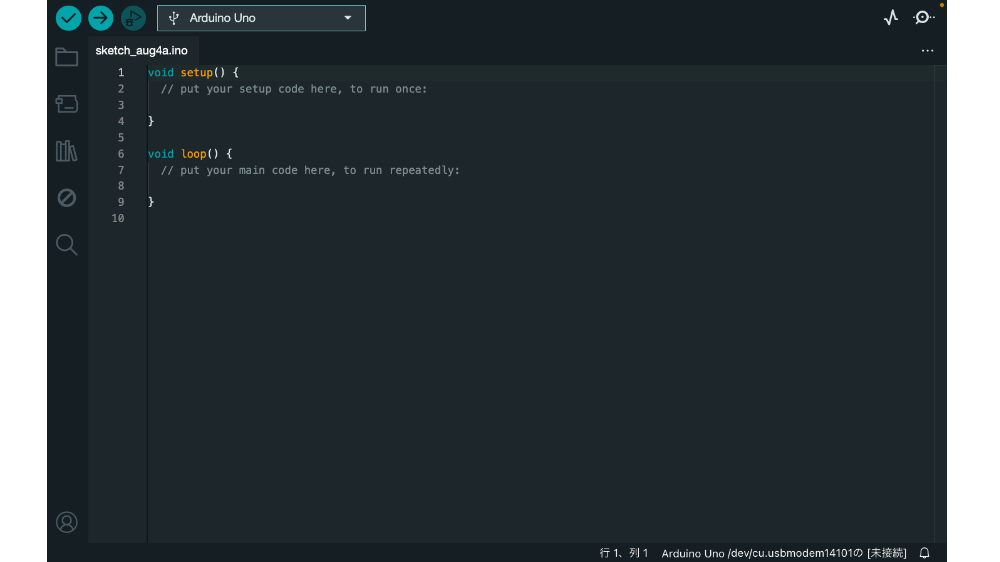Expand board list with dropdown arrow

pos(348,18)
